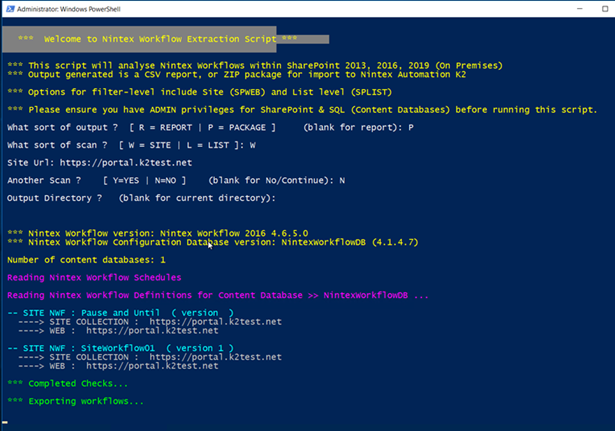Minimize the PowerShell window

pyautogui.click(x=580, y=9)
